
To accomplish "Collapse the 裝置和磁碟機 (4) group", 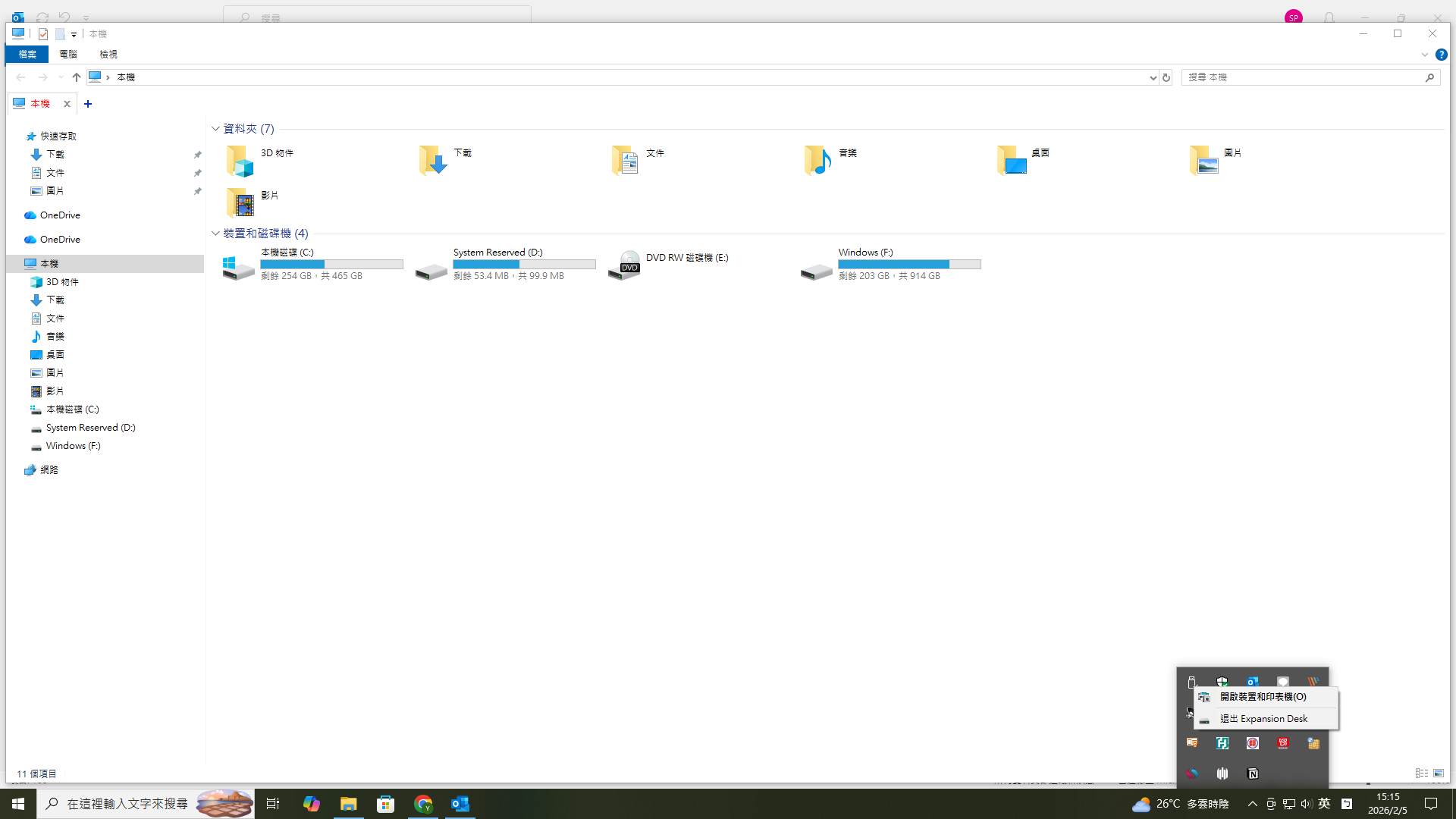I will click(x=215, y=234).
